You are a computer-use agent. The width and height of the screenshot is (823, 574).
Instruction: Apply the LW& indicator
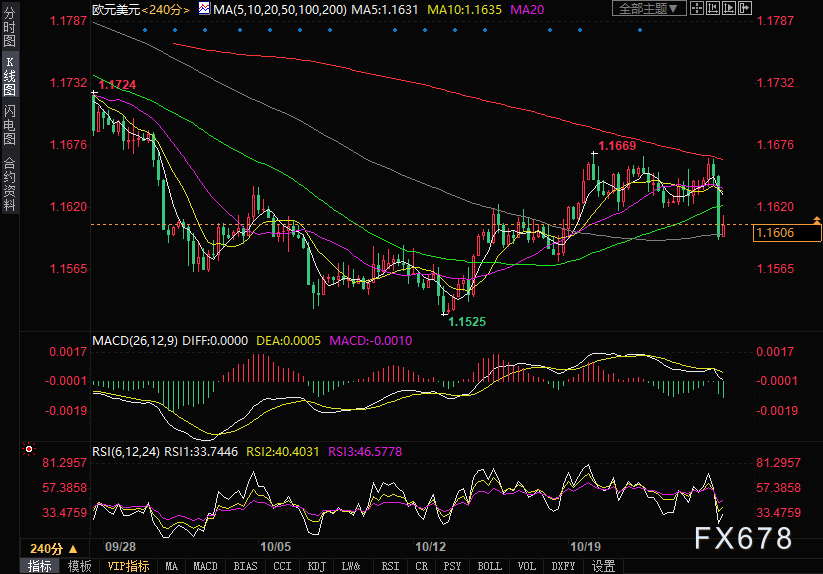[x=351, y=566]
